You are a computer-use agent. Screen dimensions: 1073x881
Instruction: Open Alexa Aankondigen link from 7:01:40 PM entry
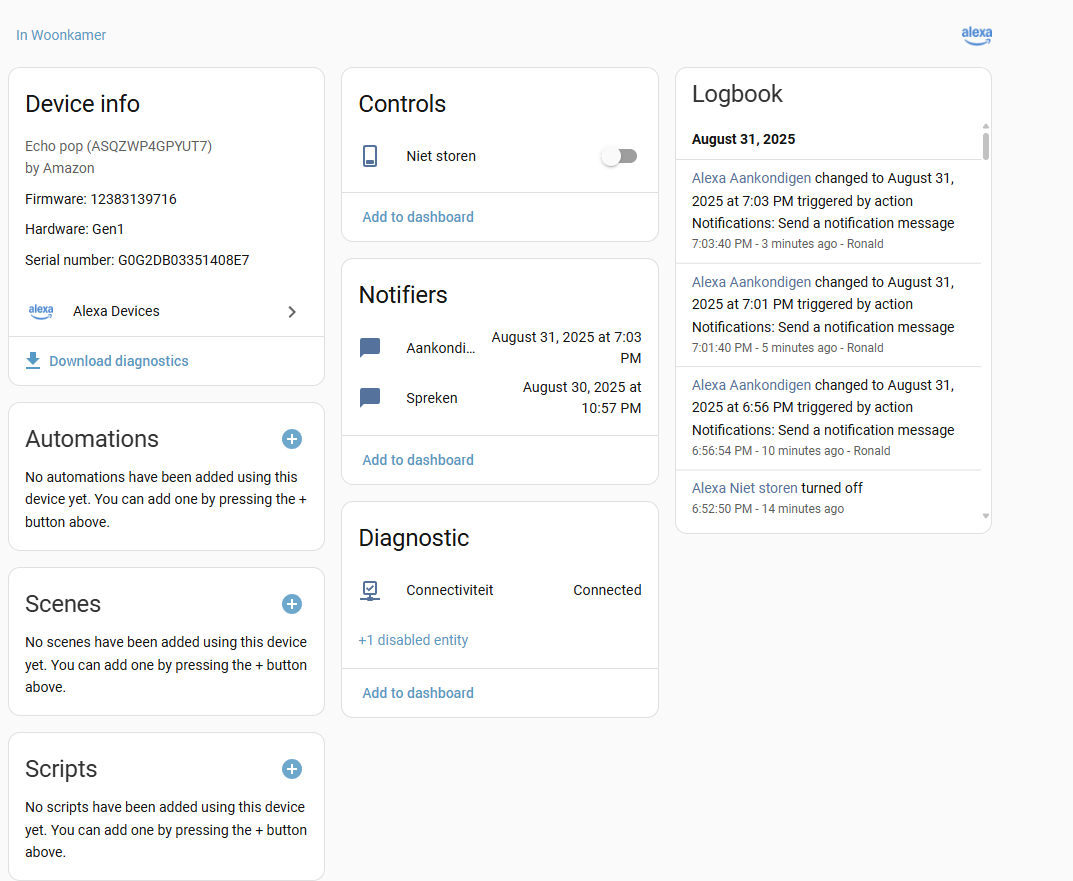(x=751, y=282)
